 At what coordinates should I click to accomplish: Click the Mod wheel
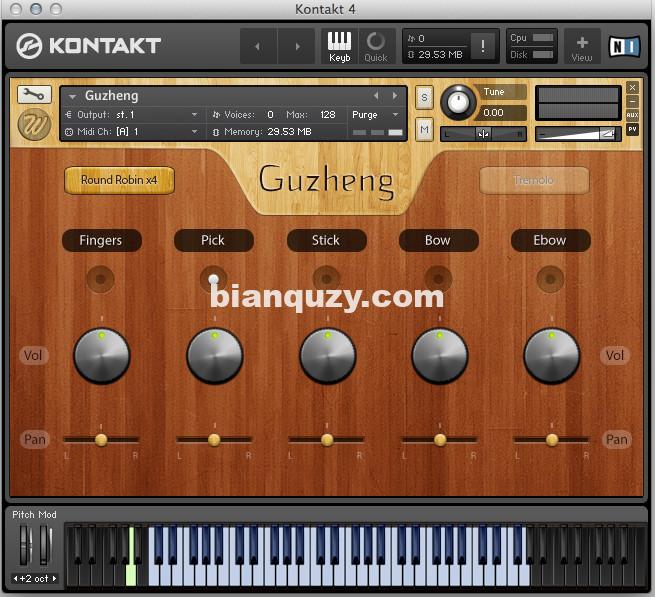pyautogui.click(x=45, y=545)
